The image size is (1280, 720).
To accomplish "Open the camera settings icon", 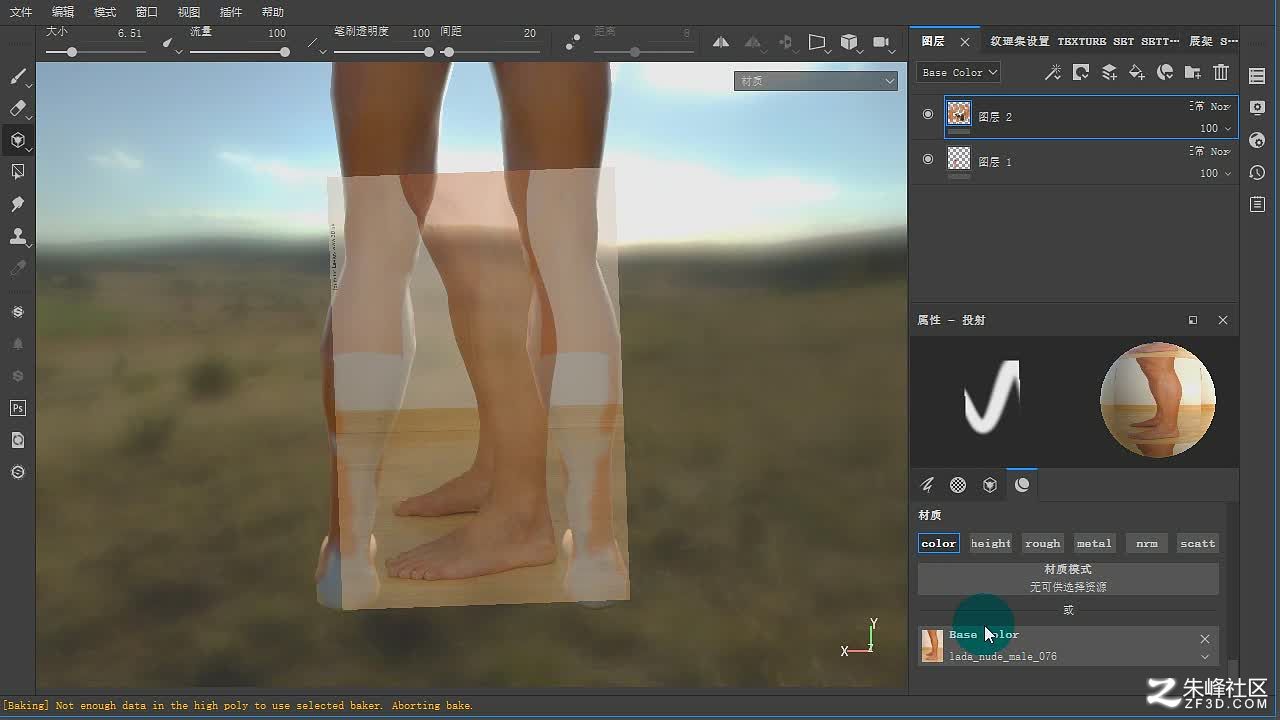I will tap(881, 42).
